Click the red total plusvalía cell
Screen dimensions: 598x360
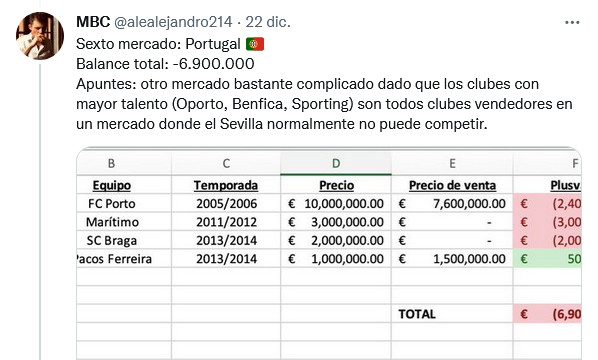point(548,314)
